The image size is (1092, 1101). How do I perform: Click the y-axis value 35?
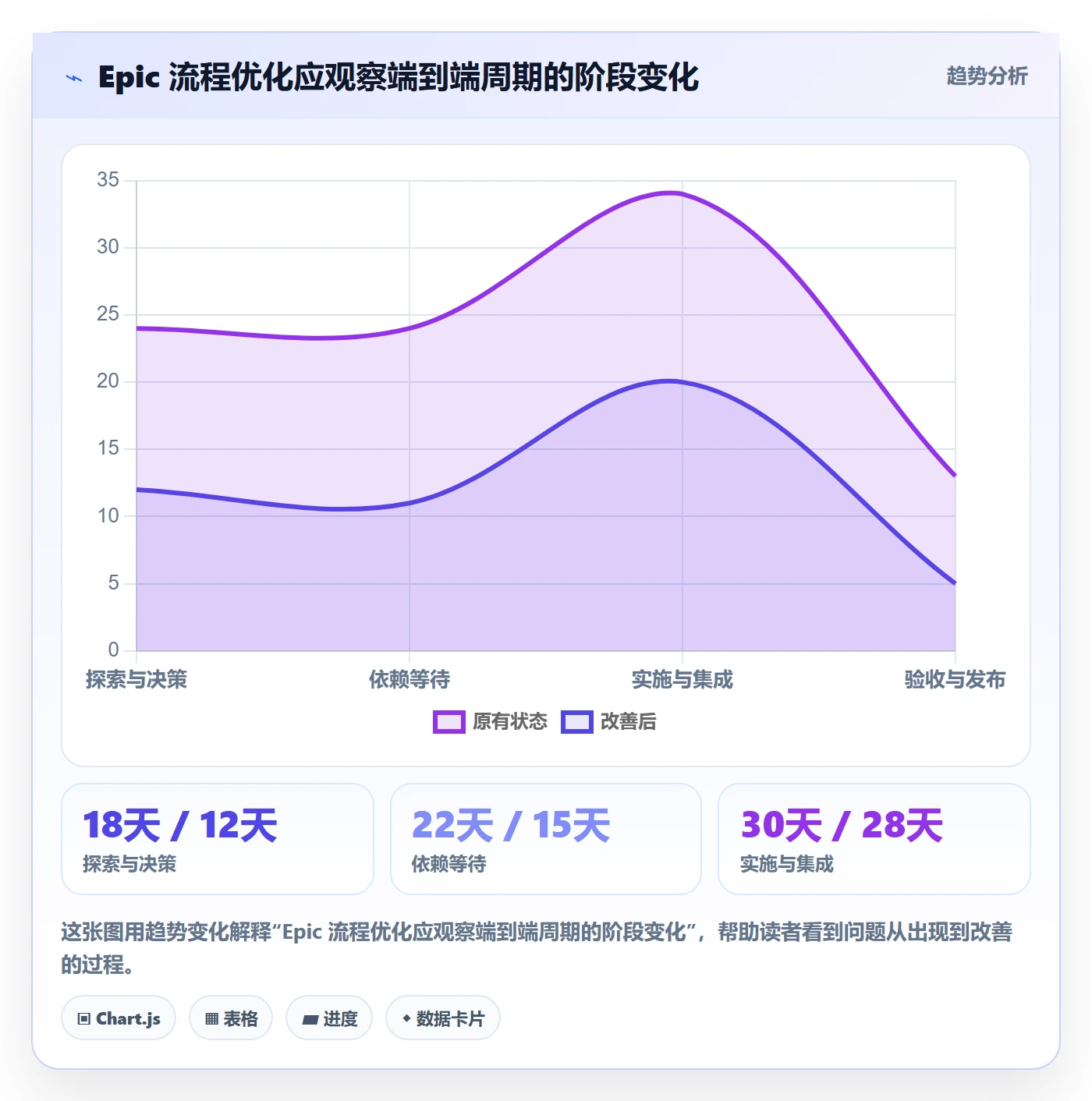[x=108, y=180]
